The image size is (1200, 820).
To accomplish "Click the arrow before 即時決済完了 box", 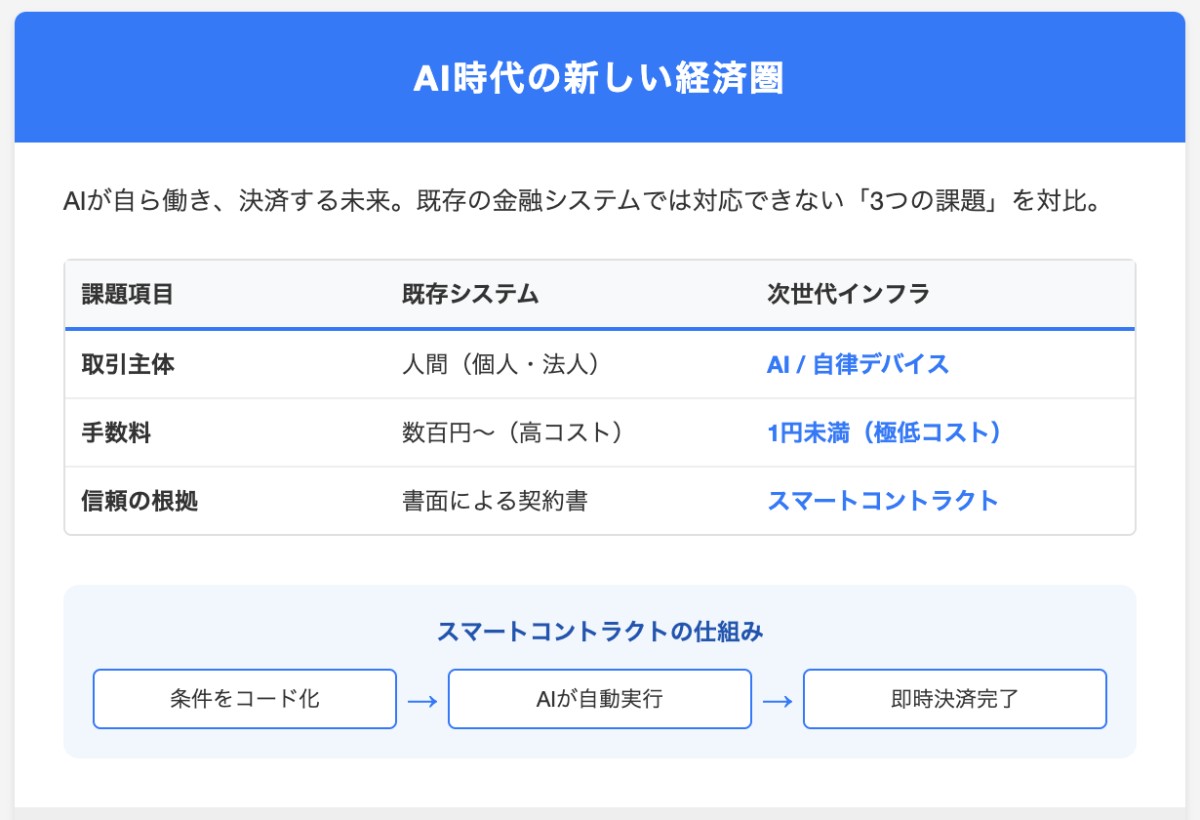I will pyautogui.click(x=777, y=700).
